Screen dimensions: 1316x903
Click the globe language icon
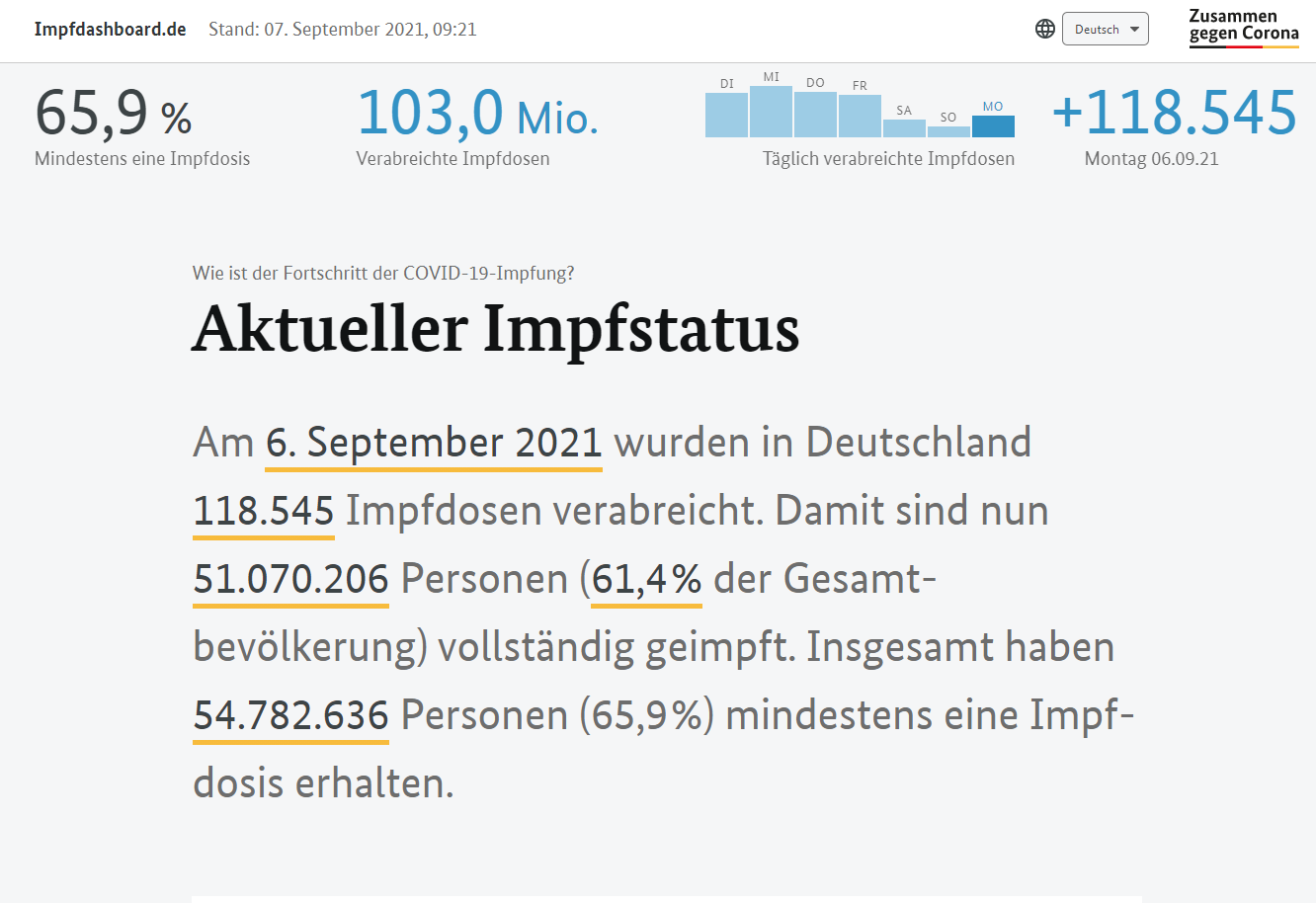tap(1044, 29)
